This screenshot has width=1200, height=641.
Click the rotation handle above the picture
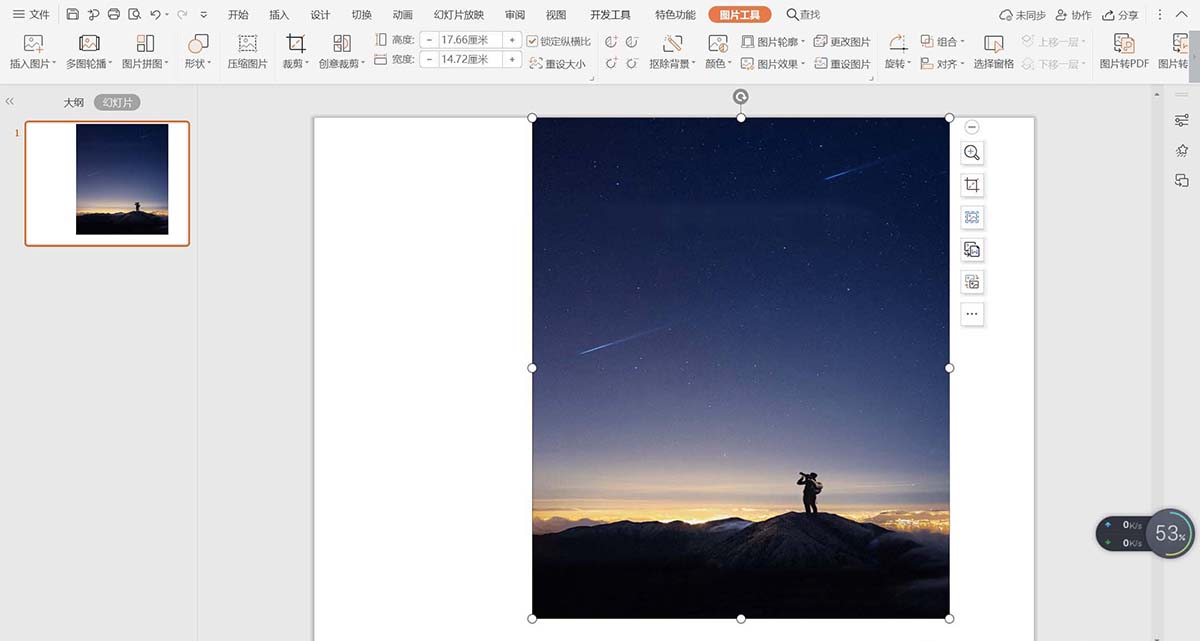click(x=741, y=97)
